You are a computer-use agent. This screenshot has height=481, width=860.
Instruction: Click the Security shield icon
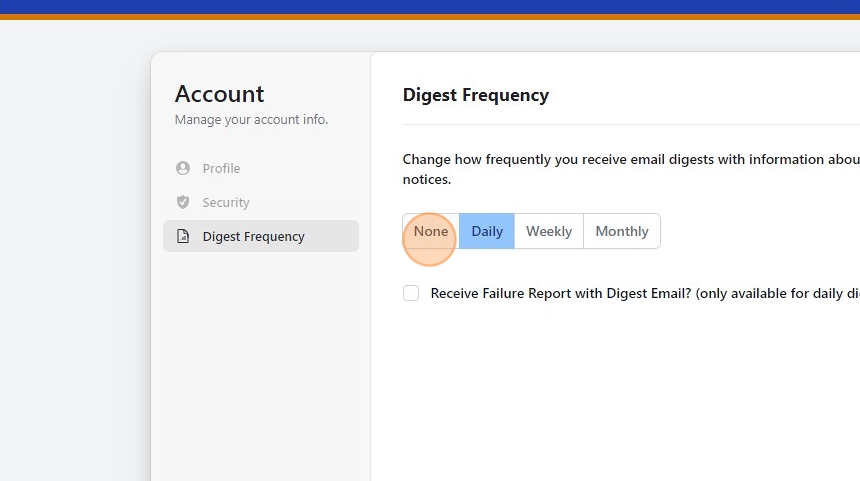pyautogui.click(x=182, y=202)
